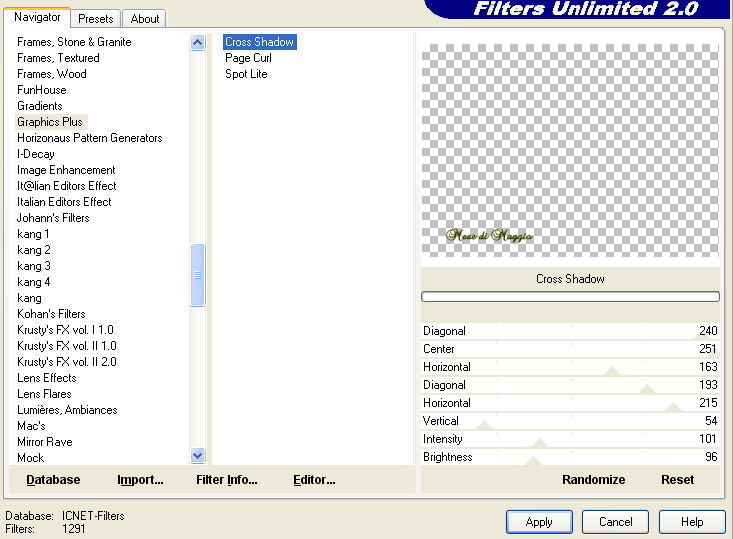The width and height of the screenshot is (733, 539).
Task: Select the Page Curl filter
Action: point(248,58)
